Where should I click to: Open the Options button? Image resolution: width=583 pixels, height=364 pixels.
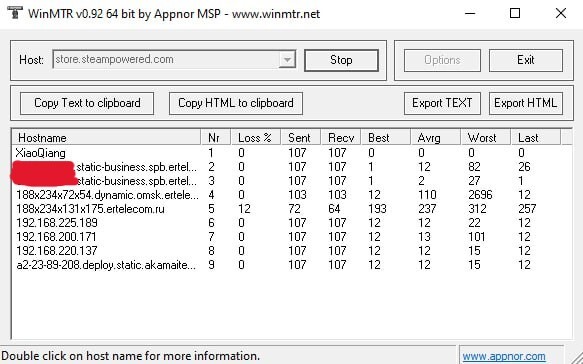tap(442, 60)
